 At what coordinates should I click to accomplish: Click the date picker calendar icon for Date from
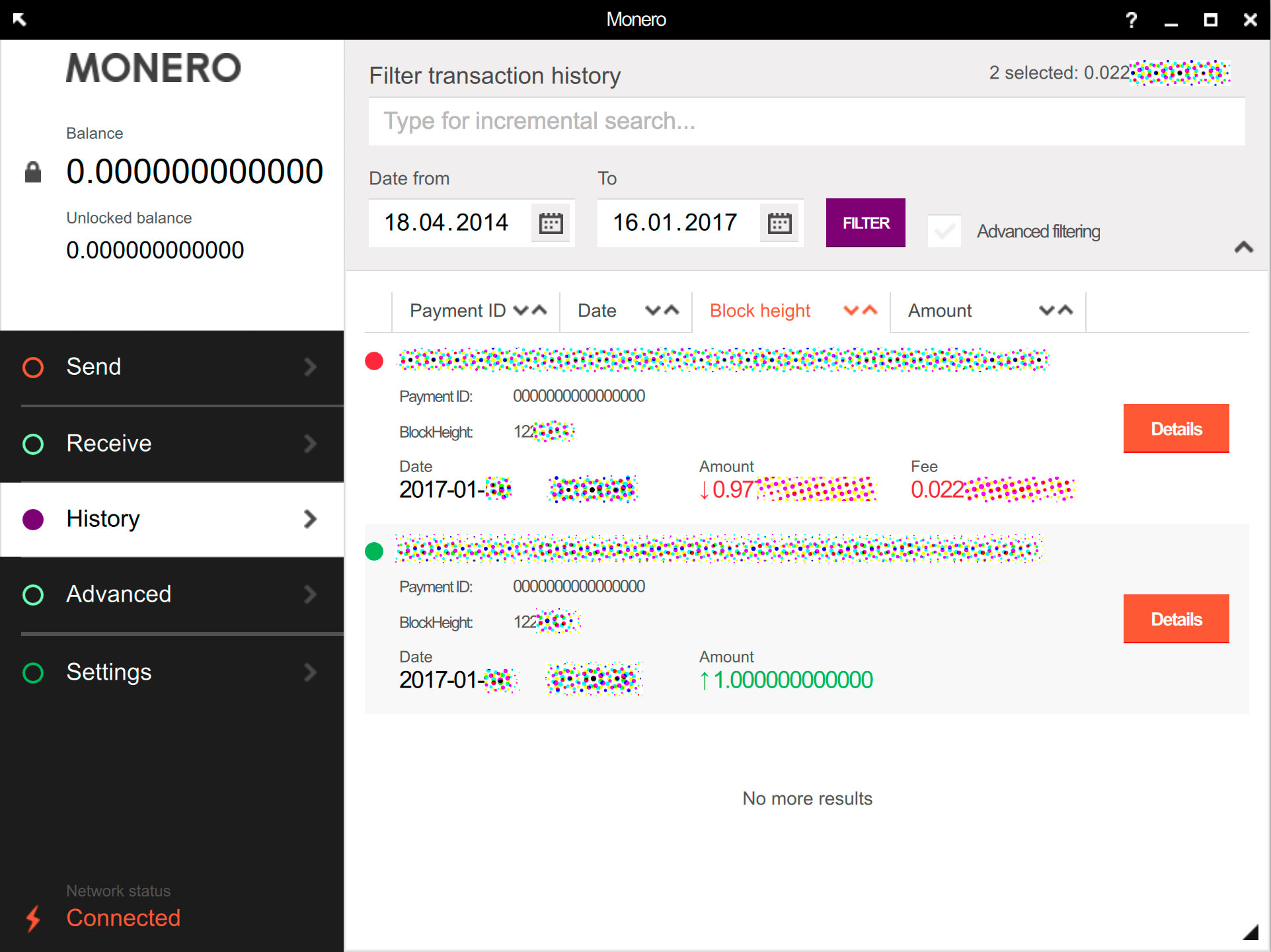coord(552,222)
